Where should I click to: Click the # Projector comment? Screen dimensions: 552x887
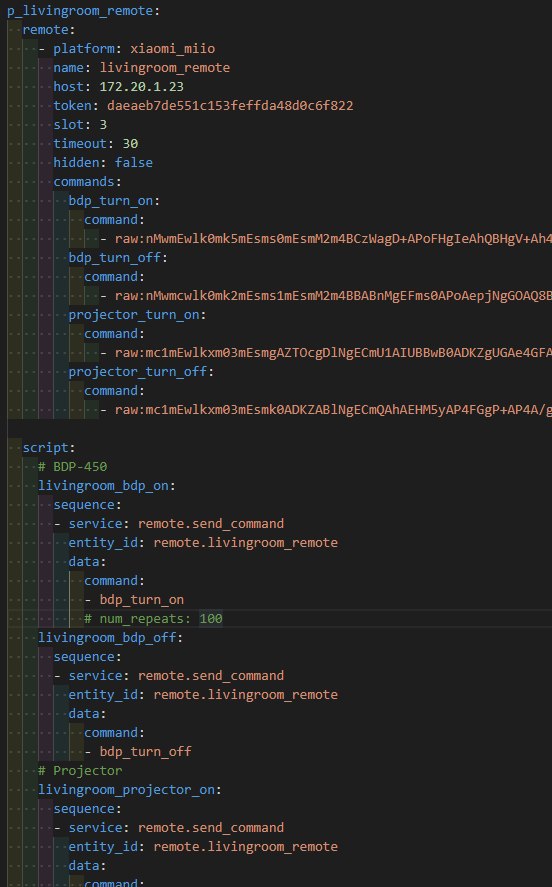pyautogui.click(x=80, y=770)
